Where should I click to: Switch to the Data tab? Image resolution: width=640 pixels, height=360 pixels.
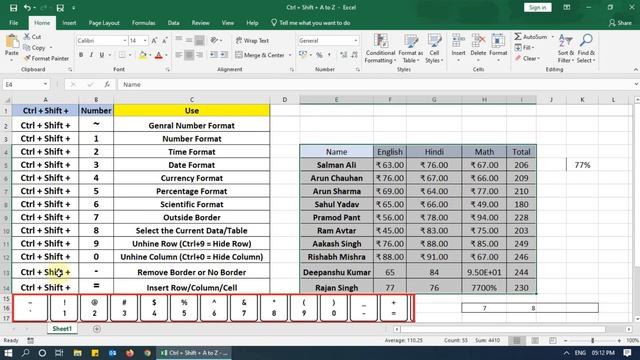(x=173, y=23)
